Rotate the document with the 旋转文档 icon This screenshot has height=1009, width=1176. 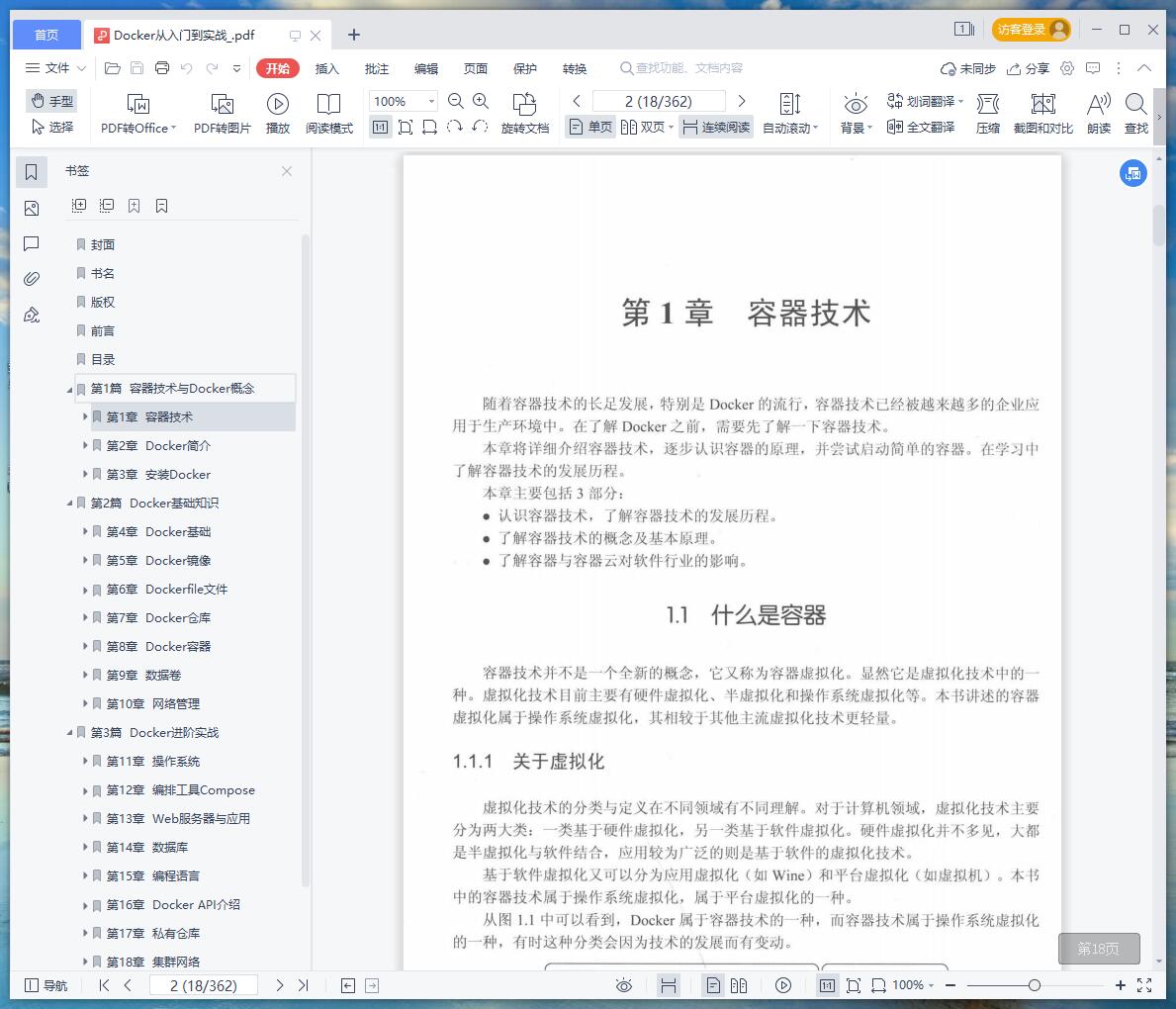coord(525,114)
